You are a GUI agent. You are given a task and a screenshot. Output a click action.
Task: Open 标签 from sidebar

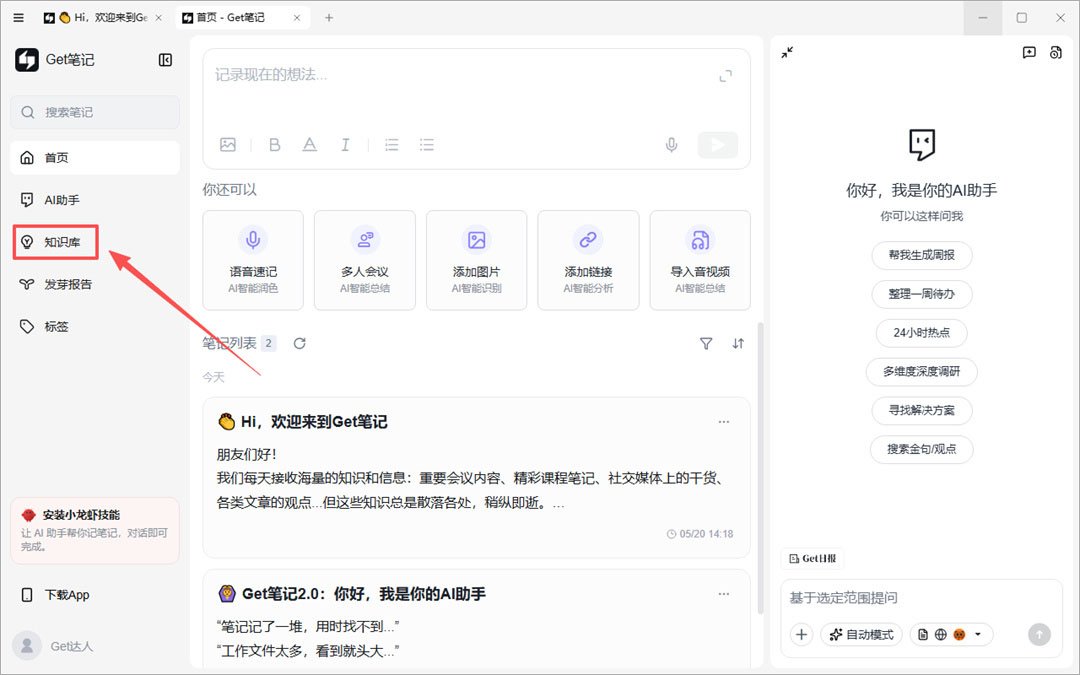pyautogui.click(x=95, y=326)
